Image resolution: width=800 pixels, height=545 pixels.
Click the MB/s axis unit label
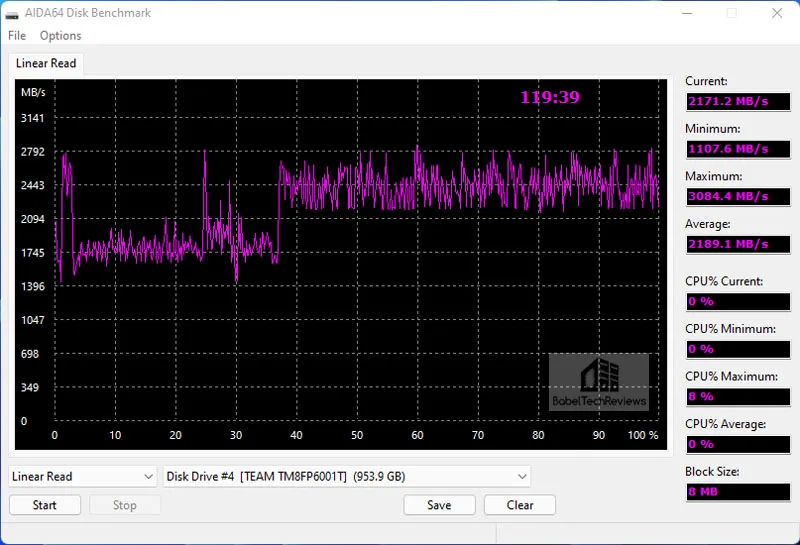tap(33, 92)
